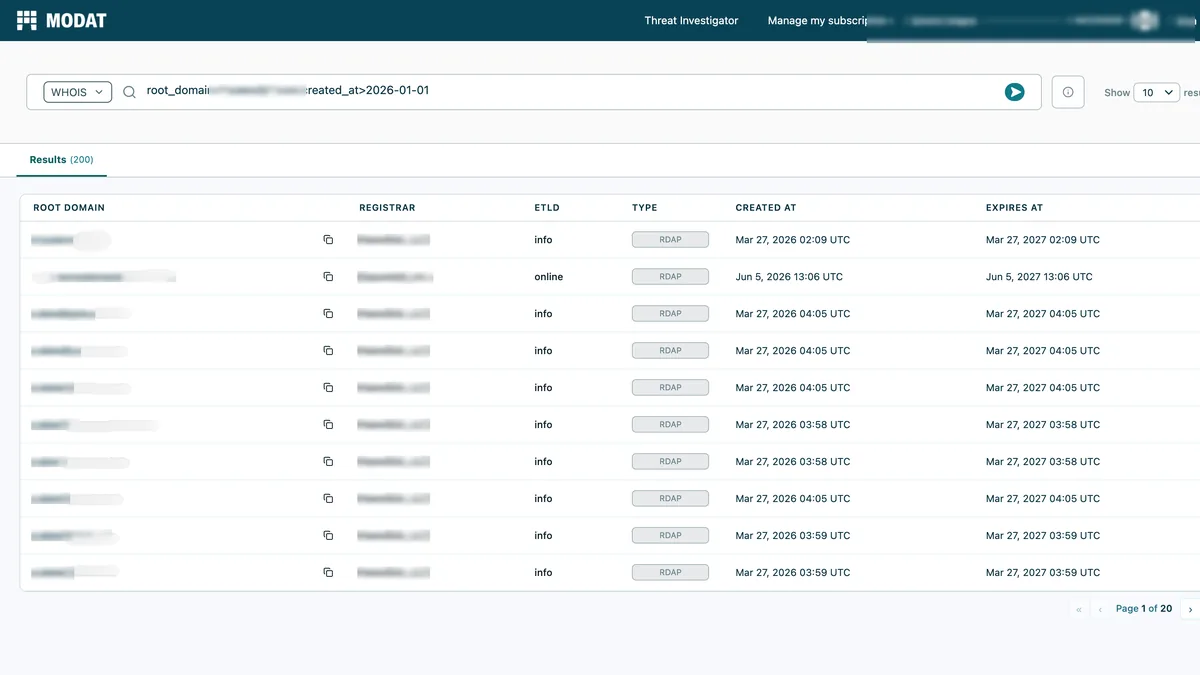Go to first page of results

click(x=1078, y=609)
